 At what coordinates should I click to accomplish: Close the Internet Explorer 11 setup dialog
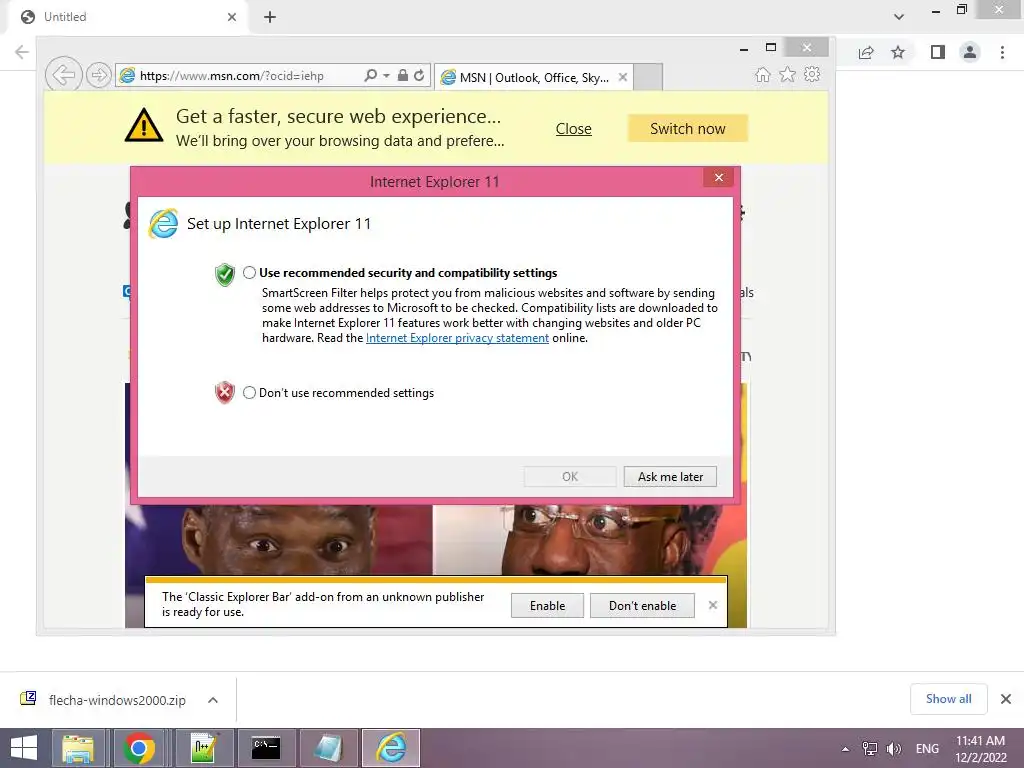pyautogui.click(x=719, y=178)
